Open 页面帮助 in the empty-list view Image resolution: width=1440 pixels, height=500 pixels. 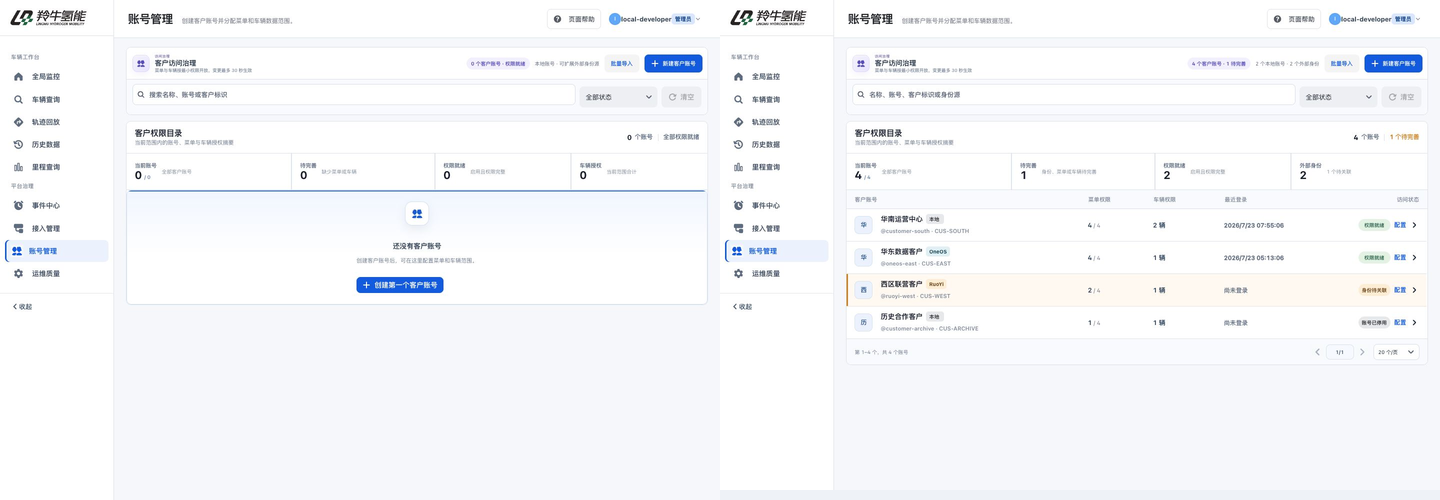pos(574,19)
